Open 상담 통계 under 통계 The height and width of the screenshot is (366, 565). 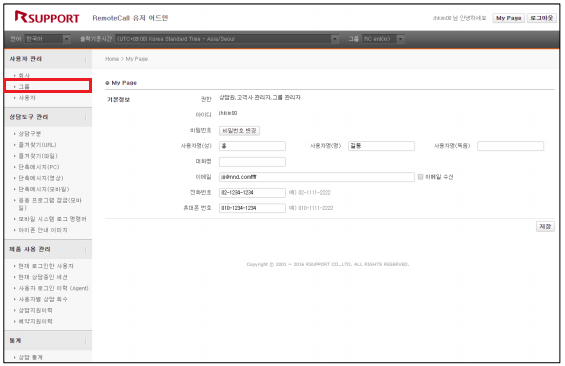coord(30,357)
